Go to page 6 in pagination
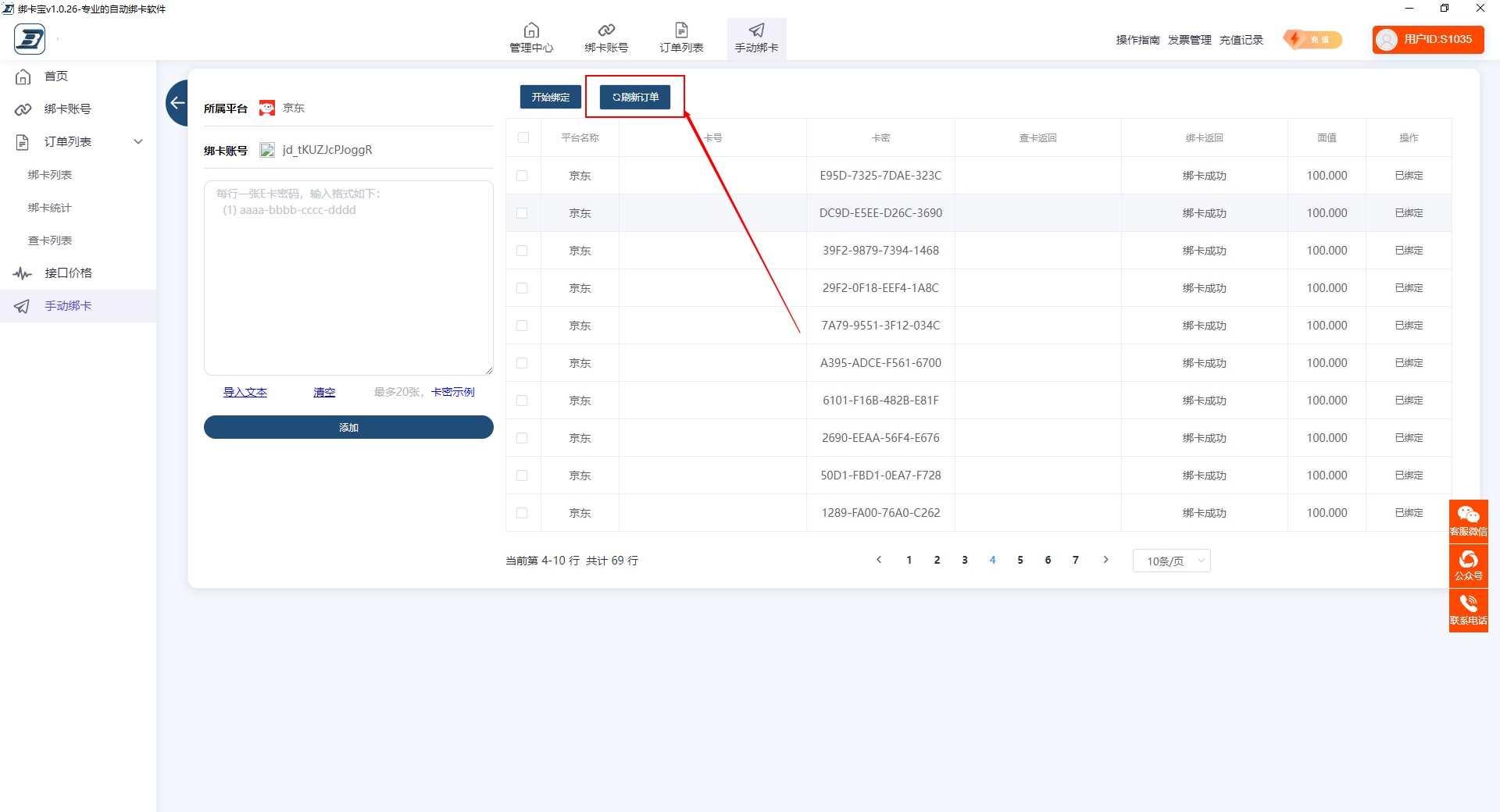 (1048, 560)
